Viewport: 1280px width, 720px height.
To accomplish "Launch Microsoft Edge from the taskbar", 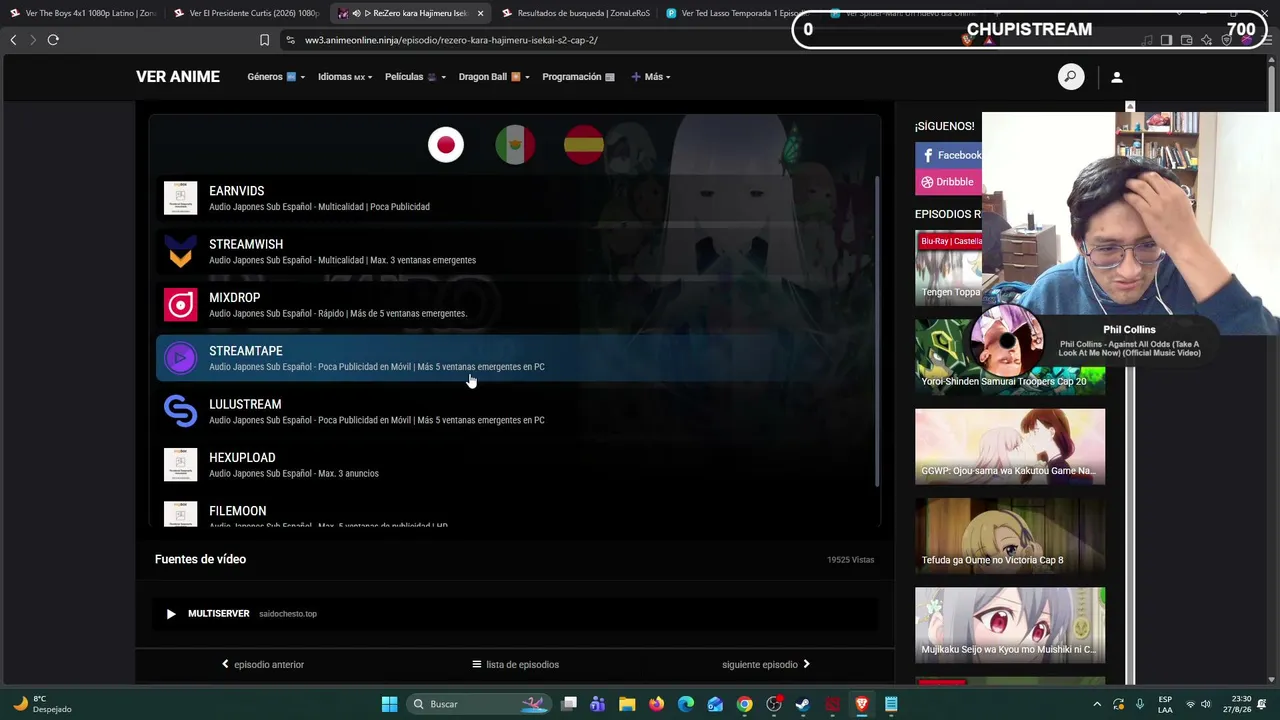I will pyautogui.click(x=686, y=704).
